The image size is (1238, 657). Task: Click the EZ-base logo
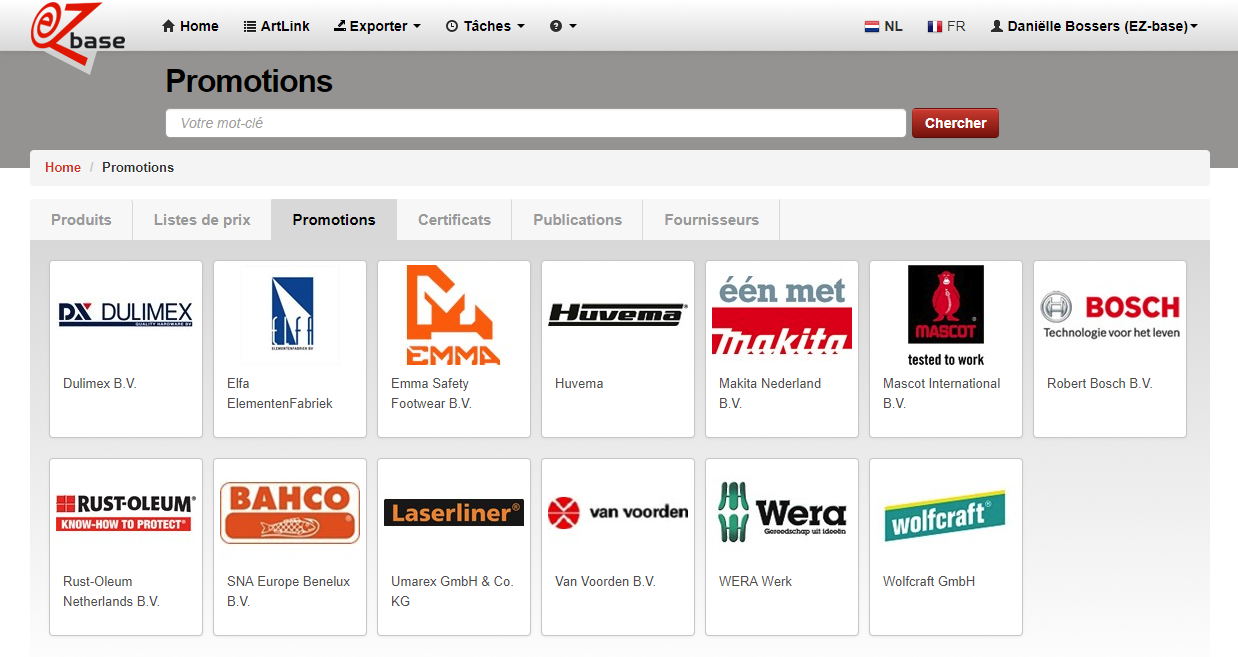78,36
